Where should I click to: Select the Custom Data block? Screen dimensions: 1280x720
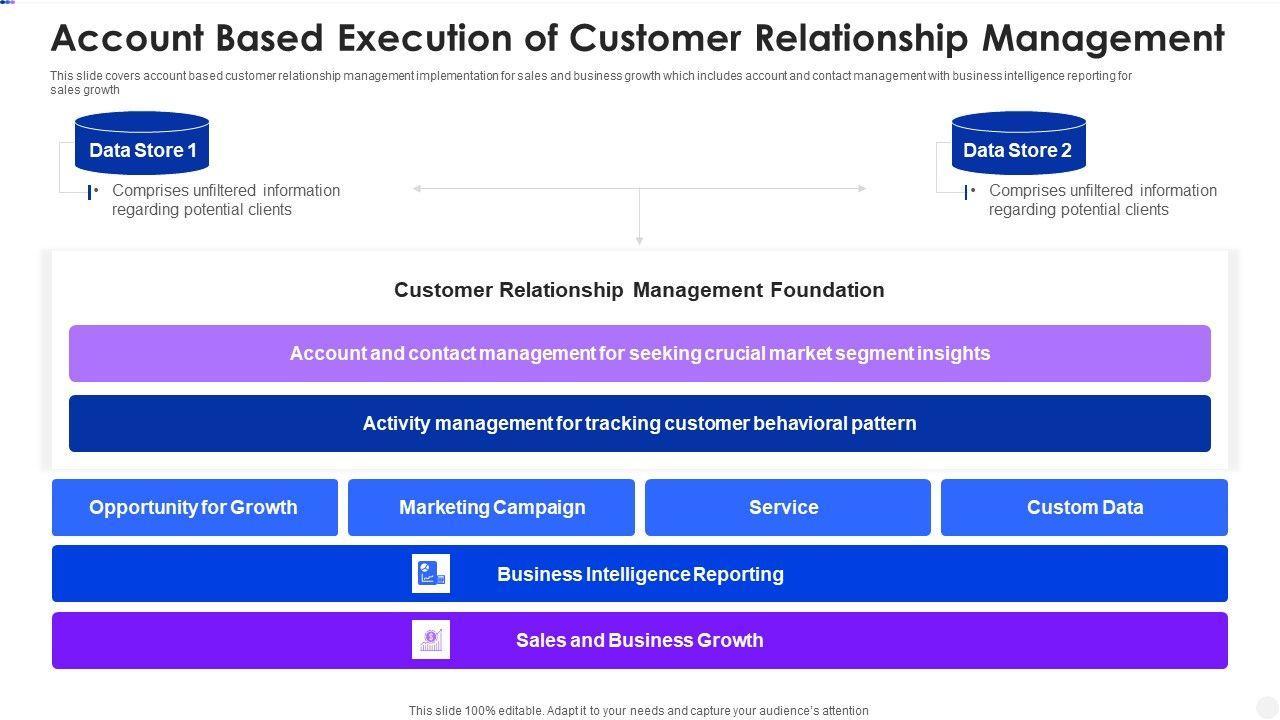point(1084,507)
